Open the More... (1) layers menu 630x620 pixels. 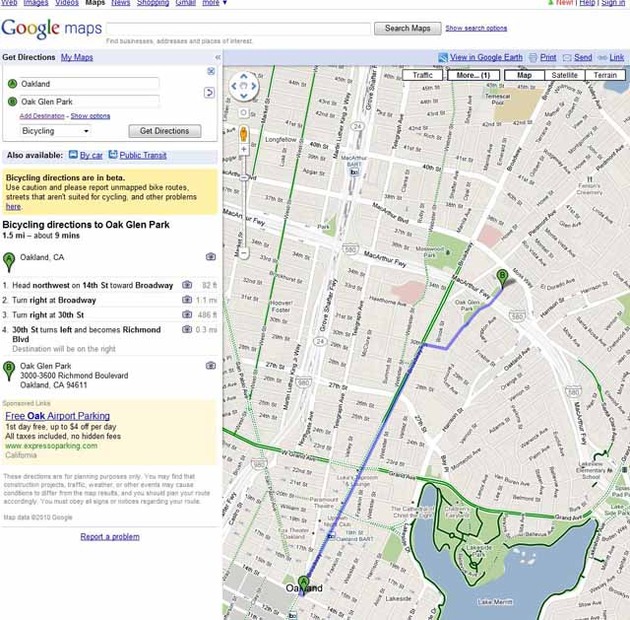point(473,75)
